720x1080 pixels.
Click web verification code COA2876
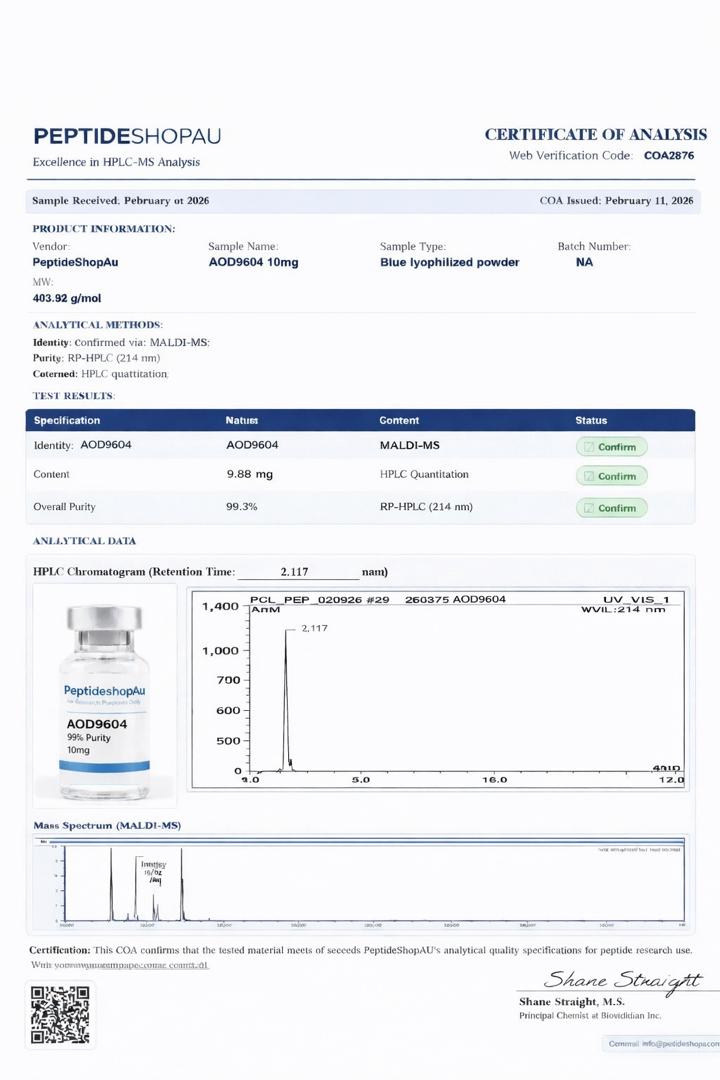pyautogui.click(x=669, y=156)
